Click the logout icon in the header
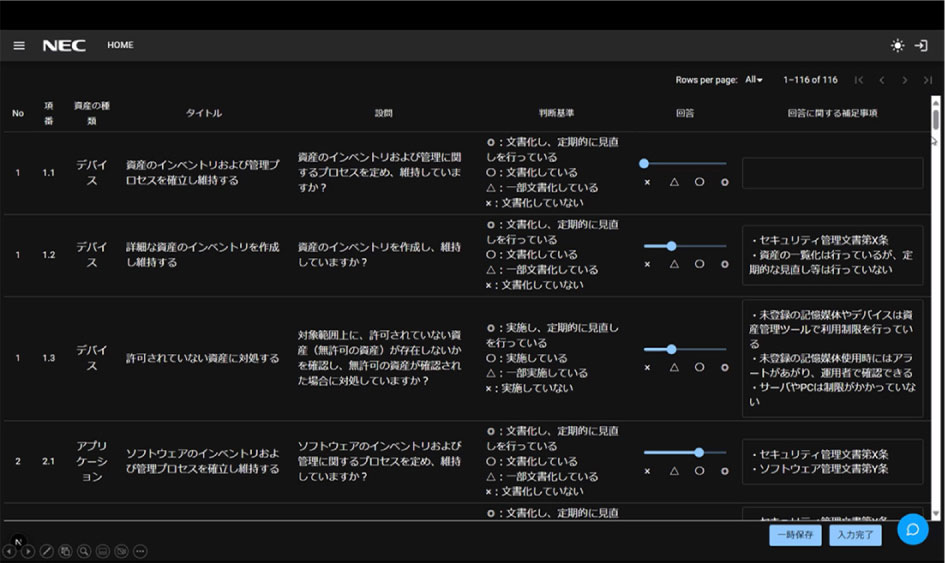 click(x=922, y=45)
